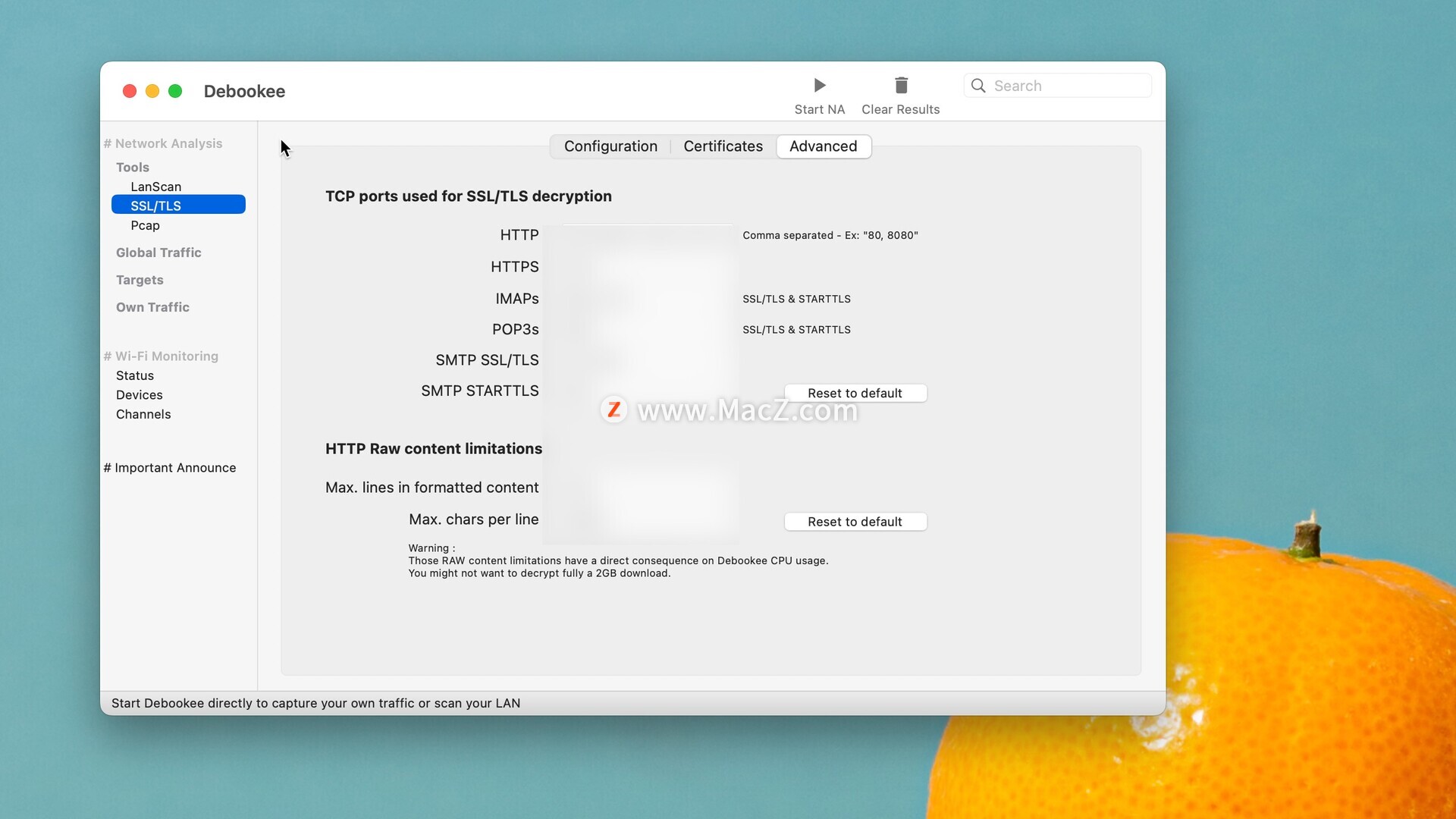The image size is (1456, 819).
Task: Open Channels under Wi-Fi Monitoring
Action: point(143,414)
